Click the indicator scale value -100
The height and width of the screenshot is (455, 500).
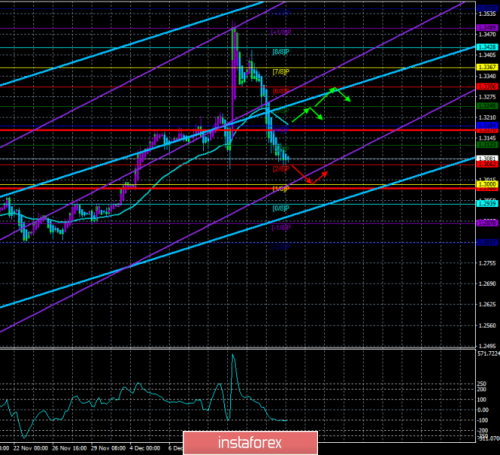coord(483,420)
